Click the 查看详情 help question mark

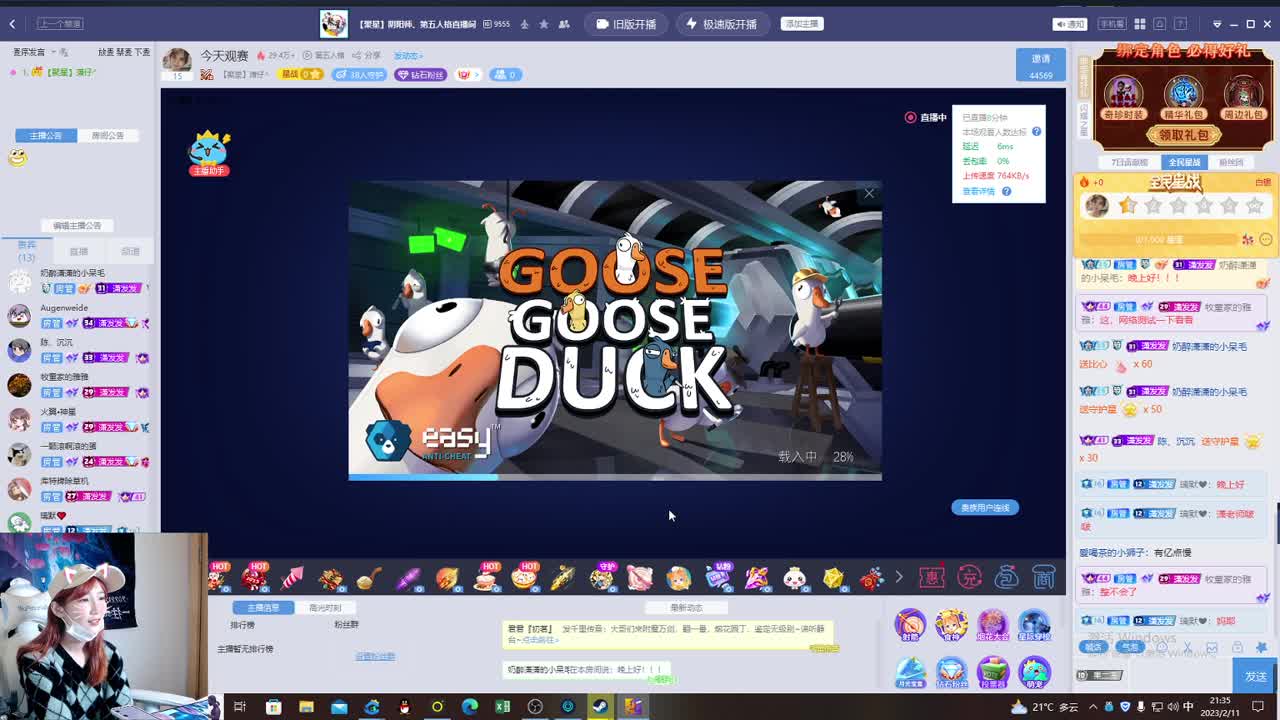1006,191
